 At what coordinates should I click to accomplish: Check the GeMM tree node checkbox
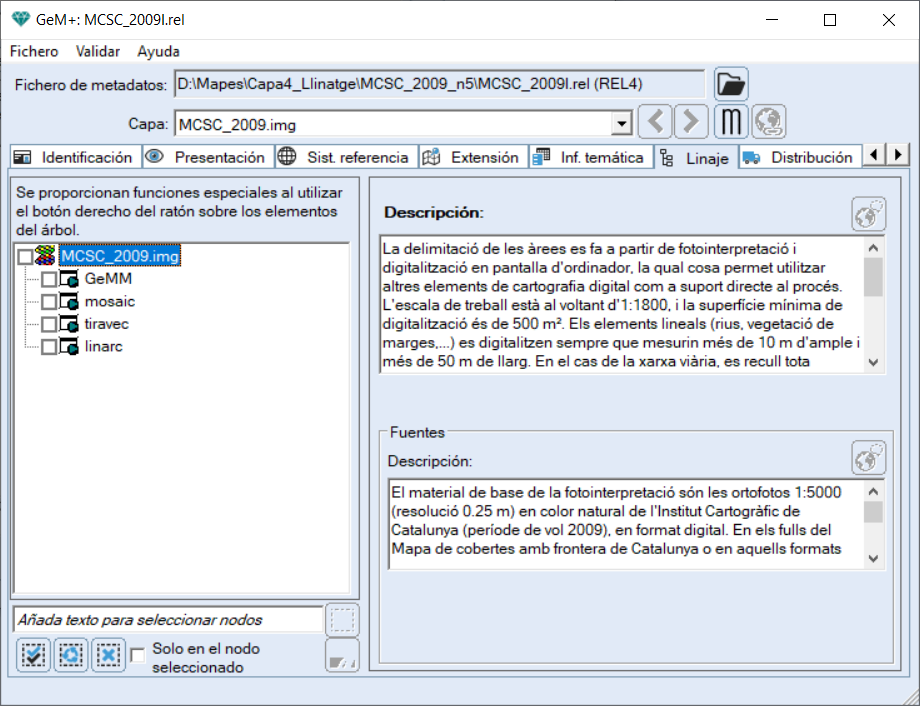(x=48, y=280)
